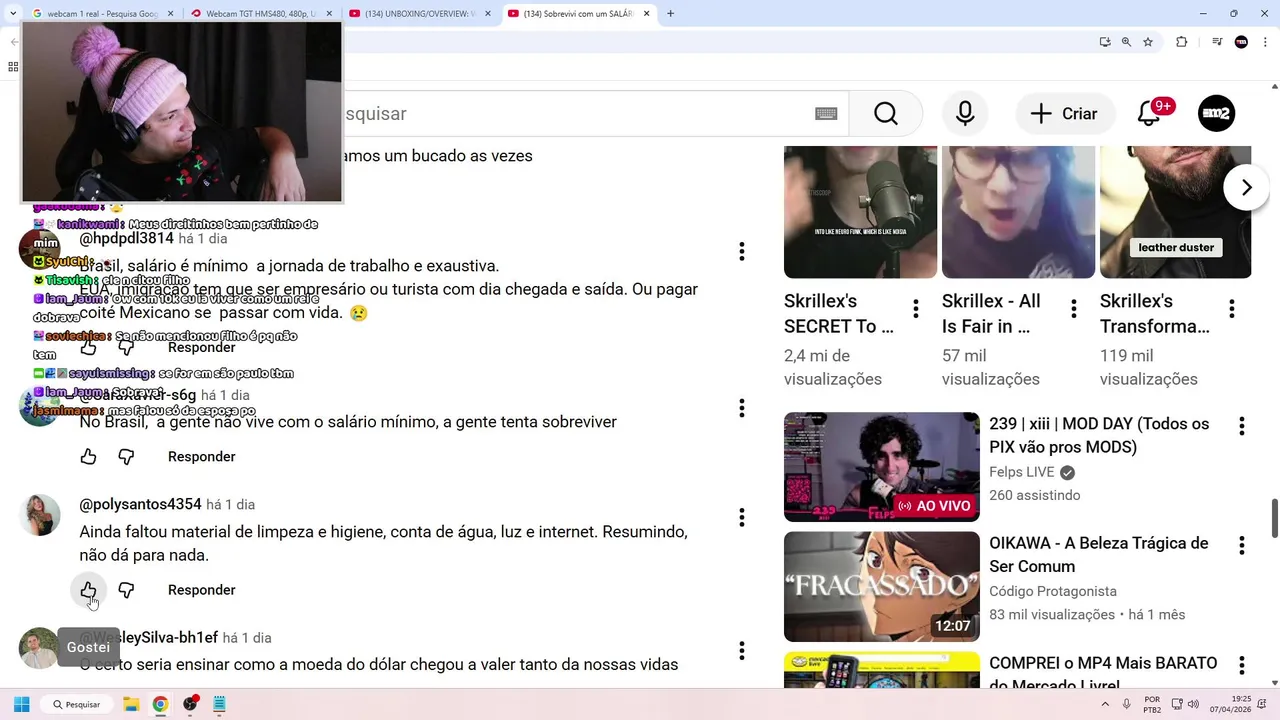Open options for @hpdpdl3814 comment
1280x720 pixels.
coord(741,251)
